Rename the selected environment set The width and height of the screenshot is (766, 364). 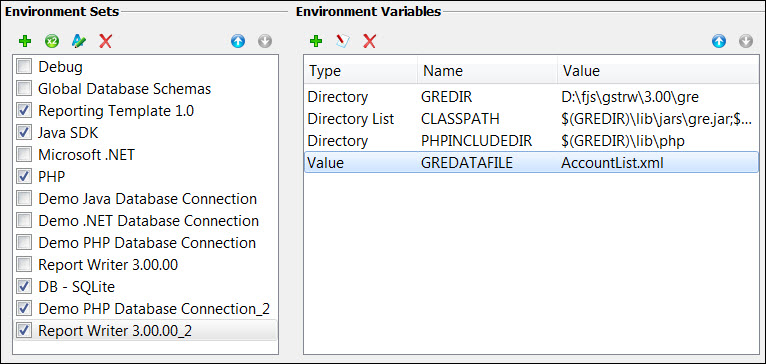coord(79,42)
